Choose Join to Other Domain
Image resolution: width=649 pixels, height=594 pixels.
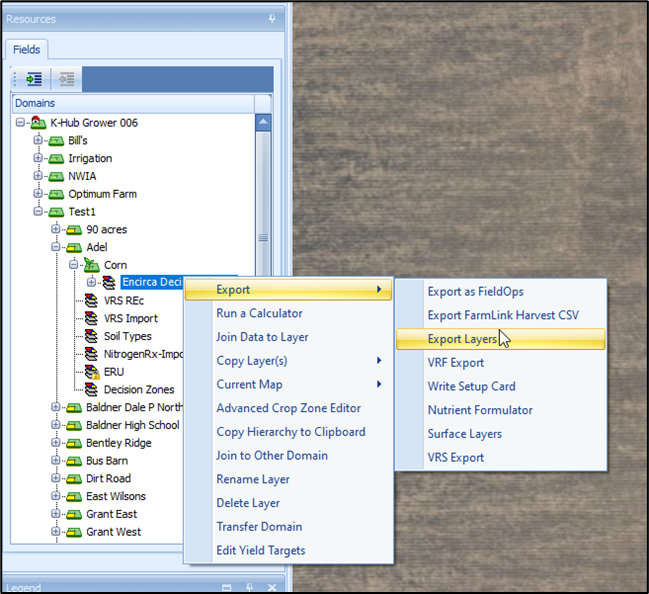tap(288, 455)
